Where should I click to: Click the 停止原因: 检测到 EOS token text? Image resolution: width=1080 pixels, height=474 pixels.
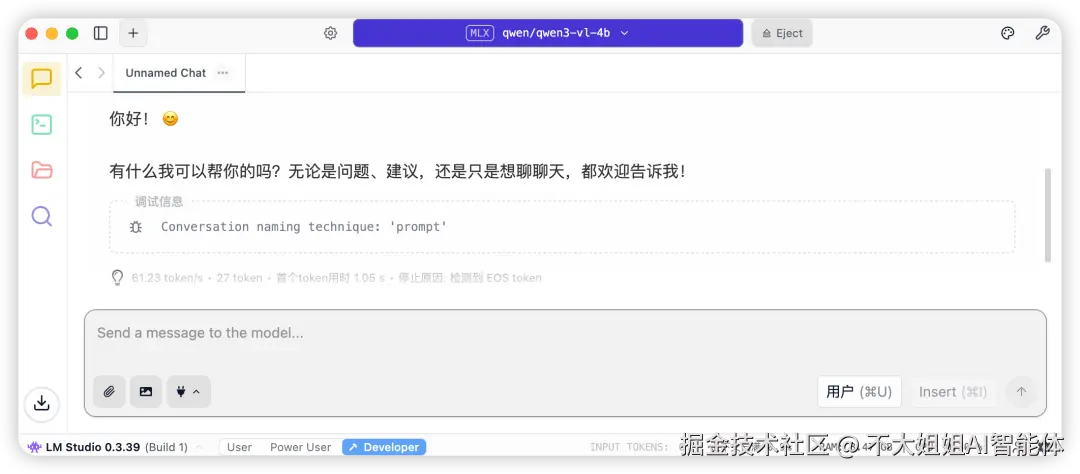click(x=469, y=278)
